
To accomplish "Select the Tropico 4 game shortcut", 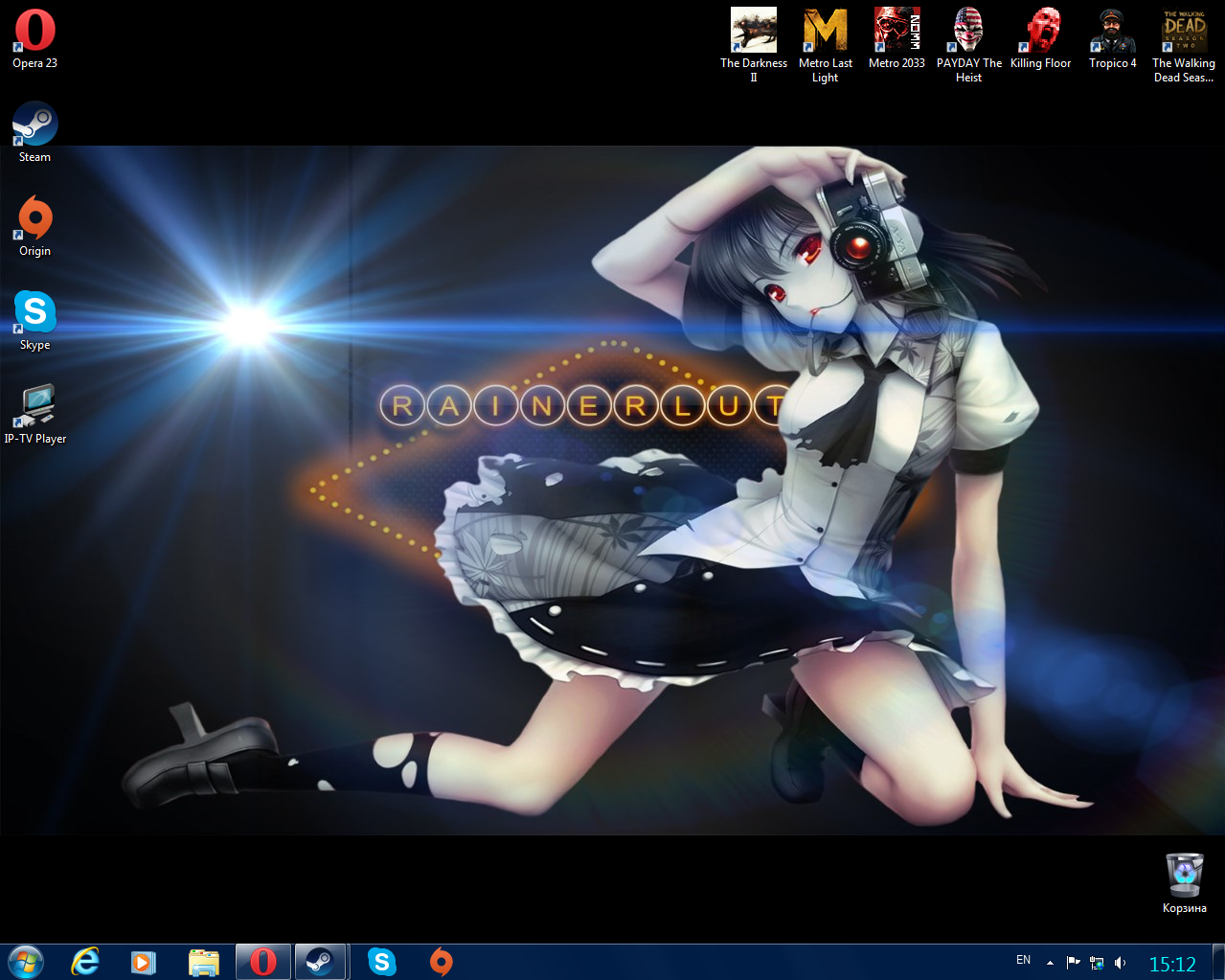I will 1113,39.
